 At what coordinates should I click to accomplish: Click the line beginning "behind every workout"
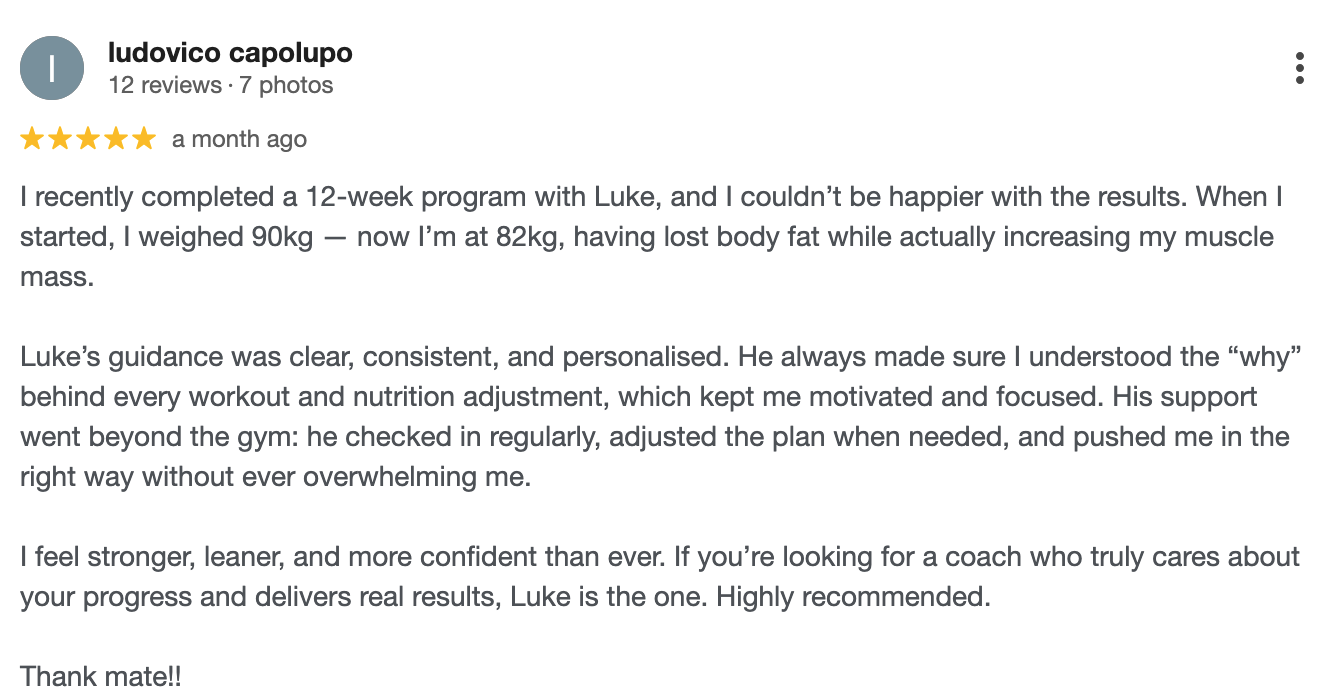(638, 397)
